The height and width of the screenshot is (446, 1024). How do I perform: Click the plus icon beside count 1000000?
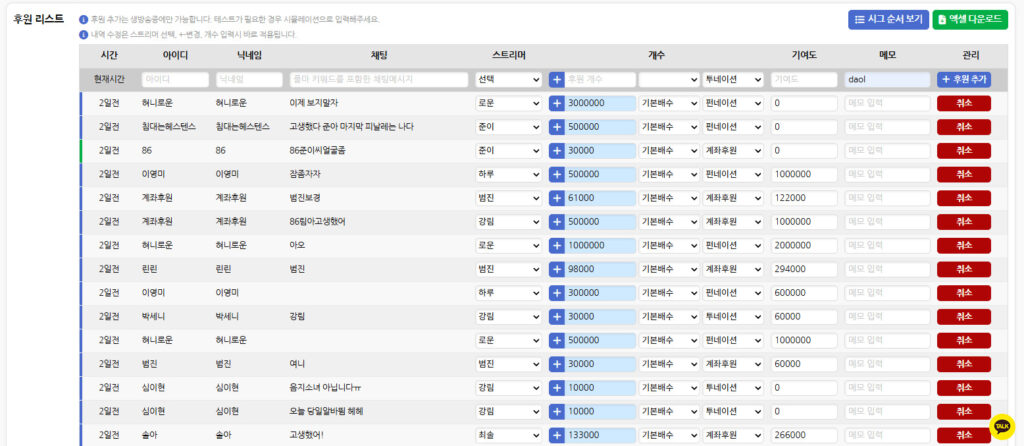coord(556,246)
